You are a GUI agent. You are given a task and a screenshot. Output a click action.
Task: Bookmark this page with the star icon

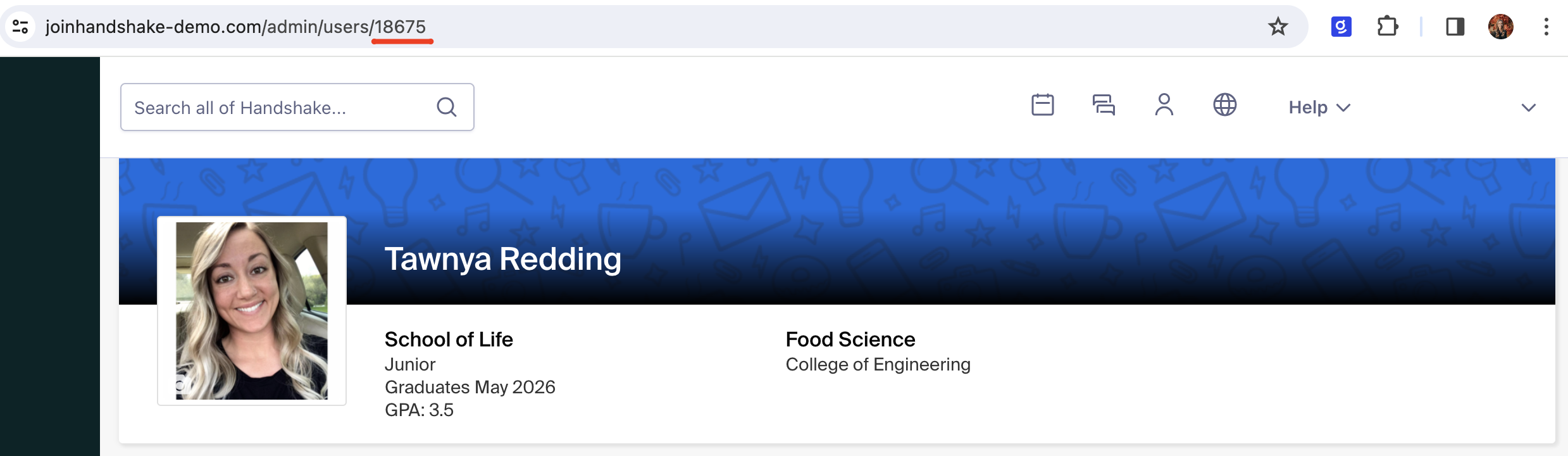(x=1278, y=27)
